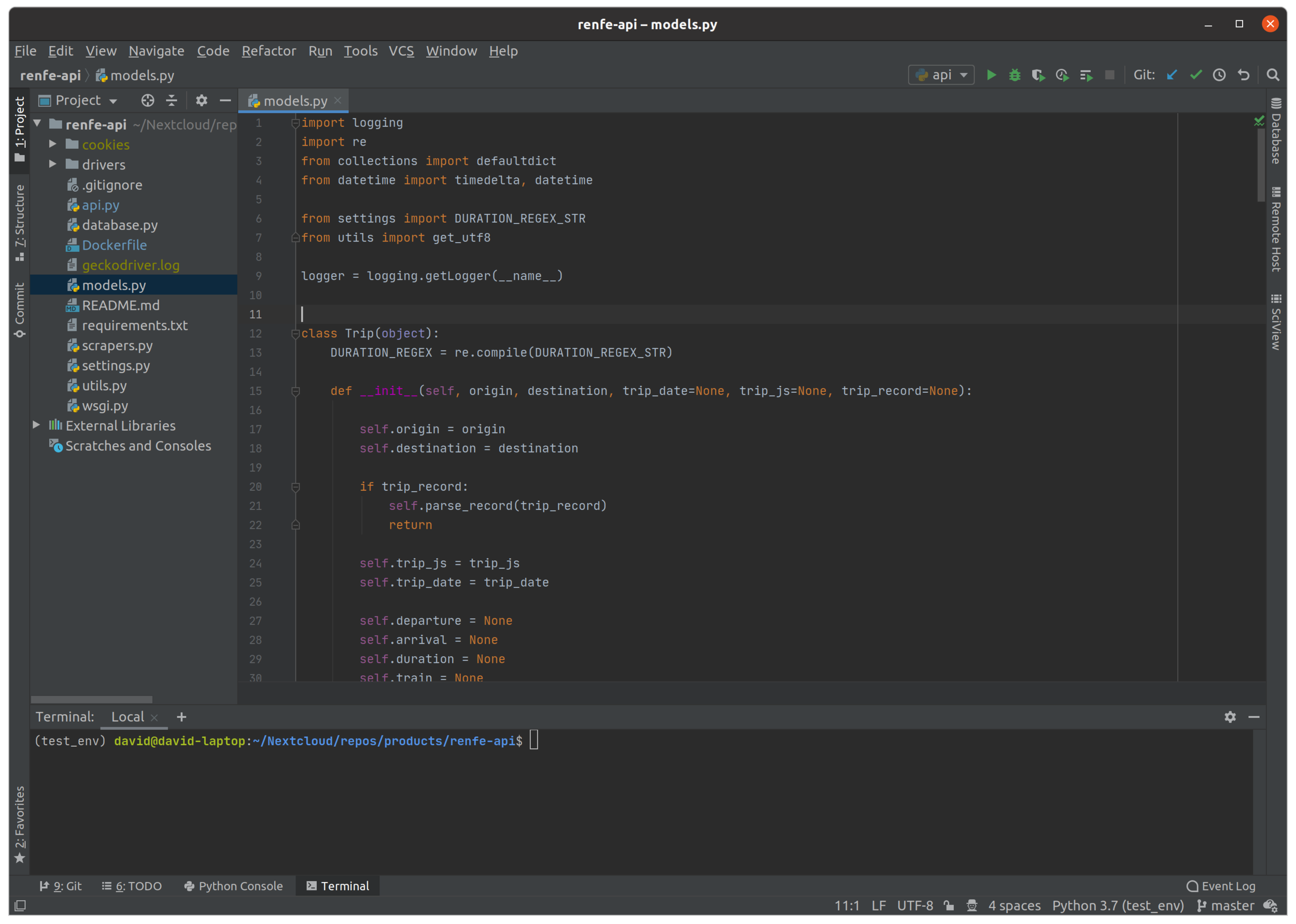Open the Refactor menu in menu bar

click(267, 50)
